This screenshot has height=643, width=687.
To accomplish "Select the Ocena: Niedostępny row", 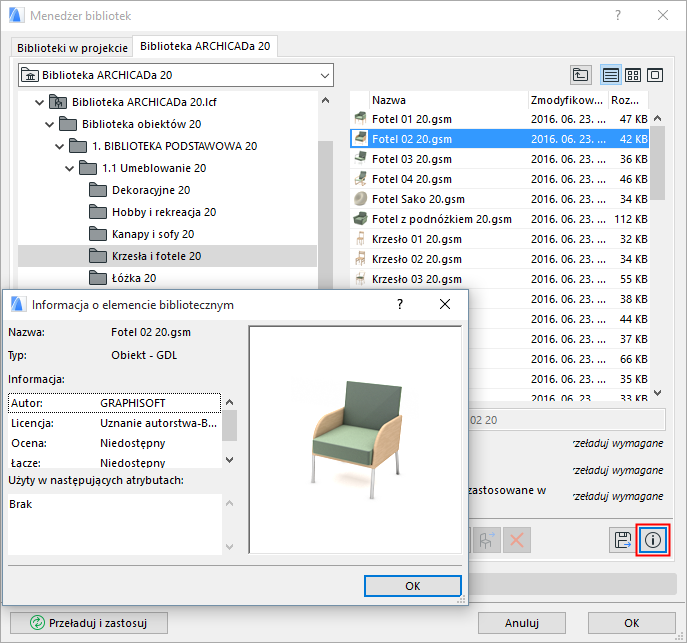I will [114, 443].
